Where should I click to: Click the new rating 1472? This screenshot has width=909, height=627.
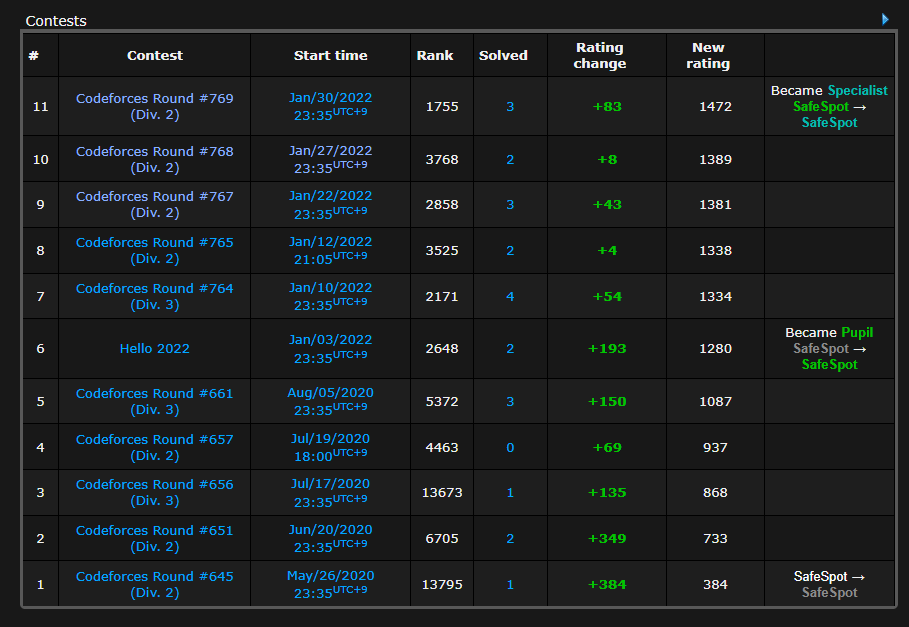(x=715, y=107)
